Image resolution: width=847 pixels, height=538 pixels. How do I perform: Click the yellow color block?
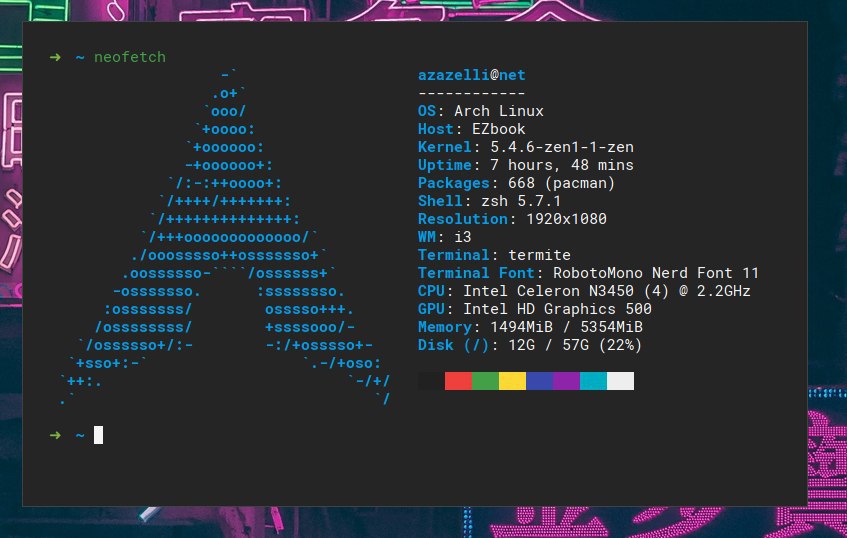[x=512, y=381]
